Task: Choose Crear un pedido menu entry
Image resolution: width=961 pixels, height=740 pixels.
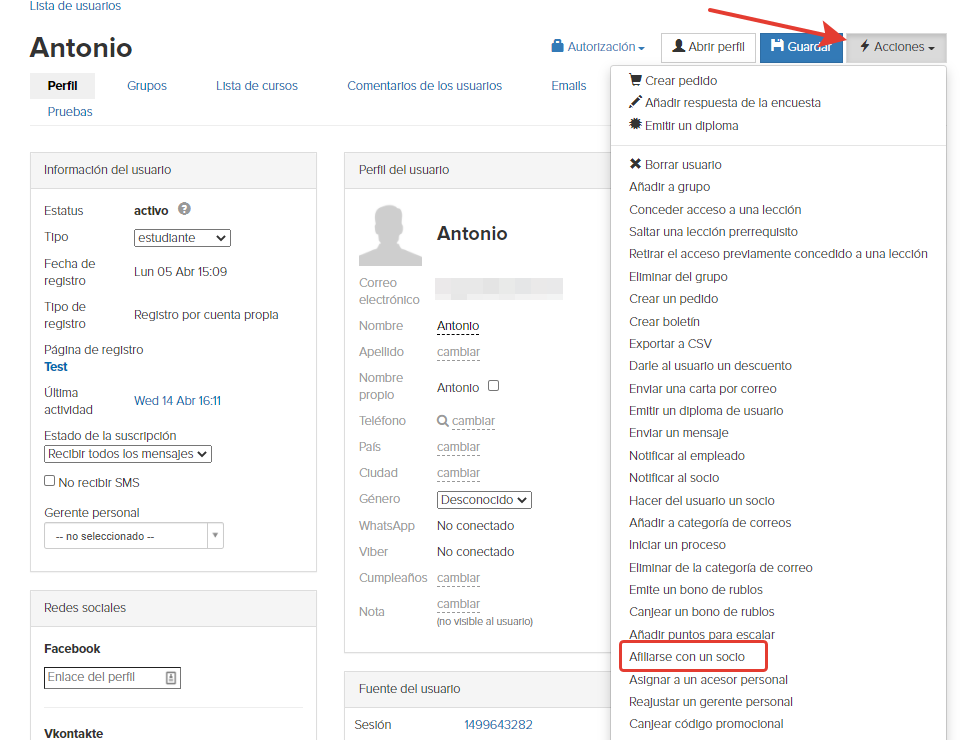Action: point(674,298)
